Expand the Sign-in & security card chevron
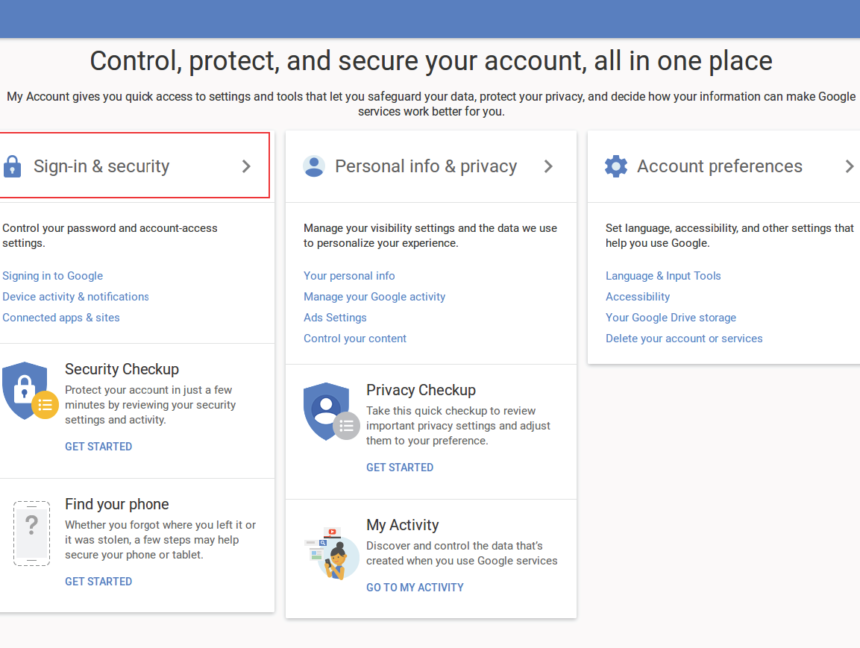860x648 pixels. coord(246,166)
